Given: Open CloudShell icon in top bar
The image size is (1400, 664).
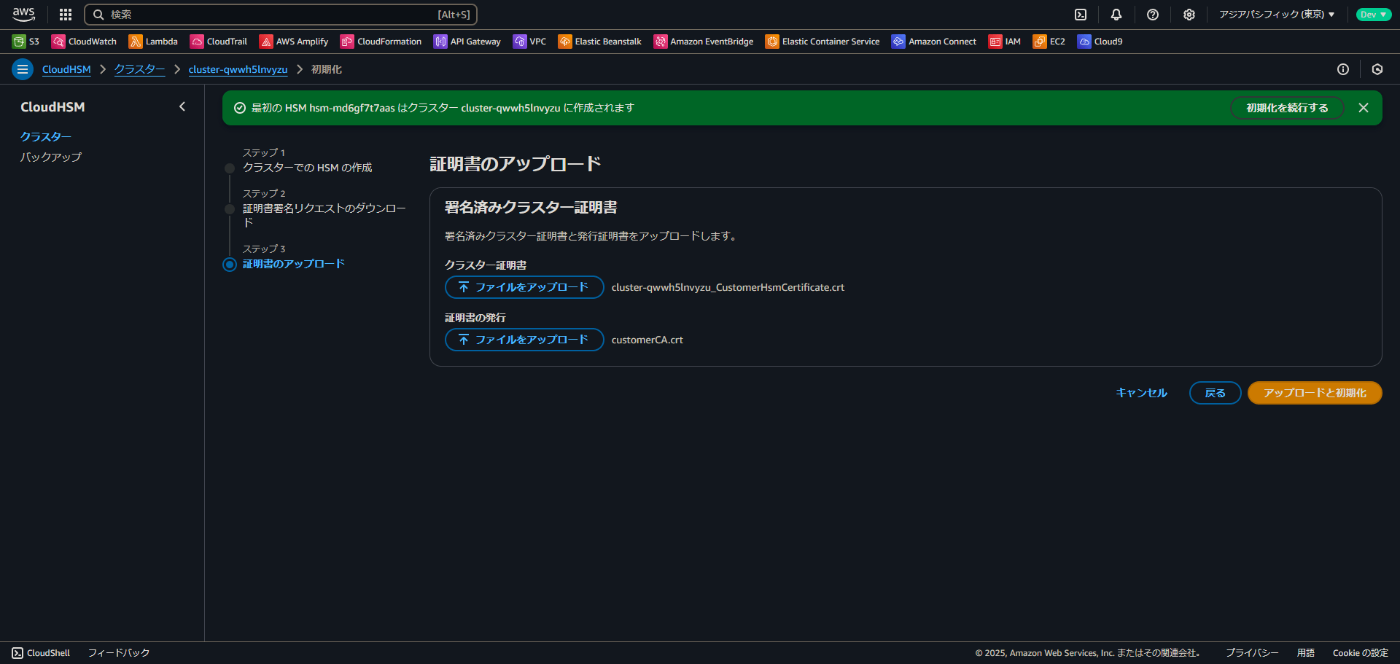Looking at the screenshot, I should [x=1080, y=15].
